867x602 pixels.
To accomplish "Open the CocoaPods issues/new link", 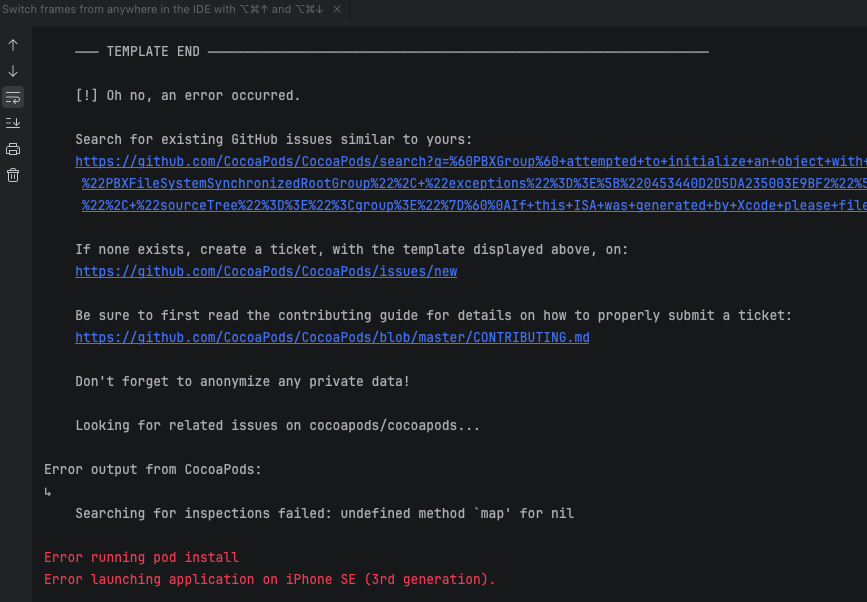I will click(266, 271).
